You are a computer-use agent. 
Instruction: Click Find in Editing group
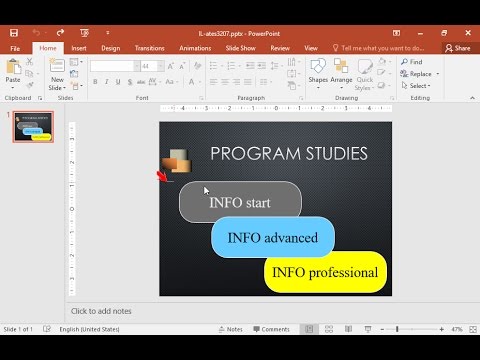pos(412,62)
